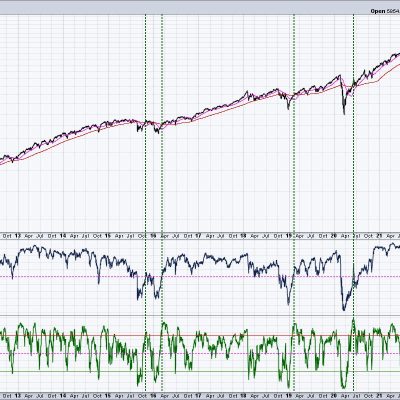
Task: Select the dashed green vertical marker nearest 2019
Action: click(294, 207)
